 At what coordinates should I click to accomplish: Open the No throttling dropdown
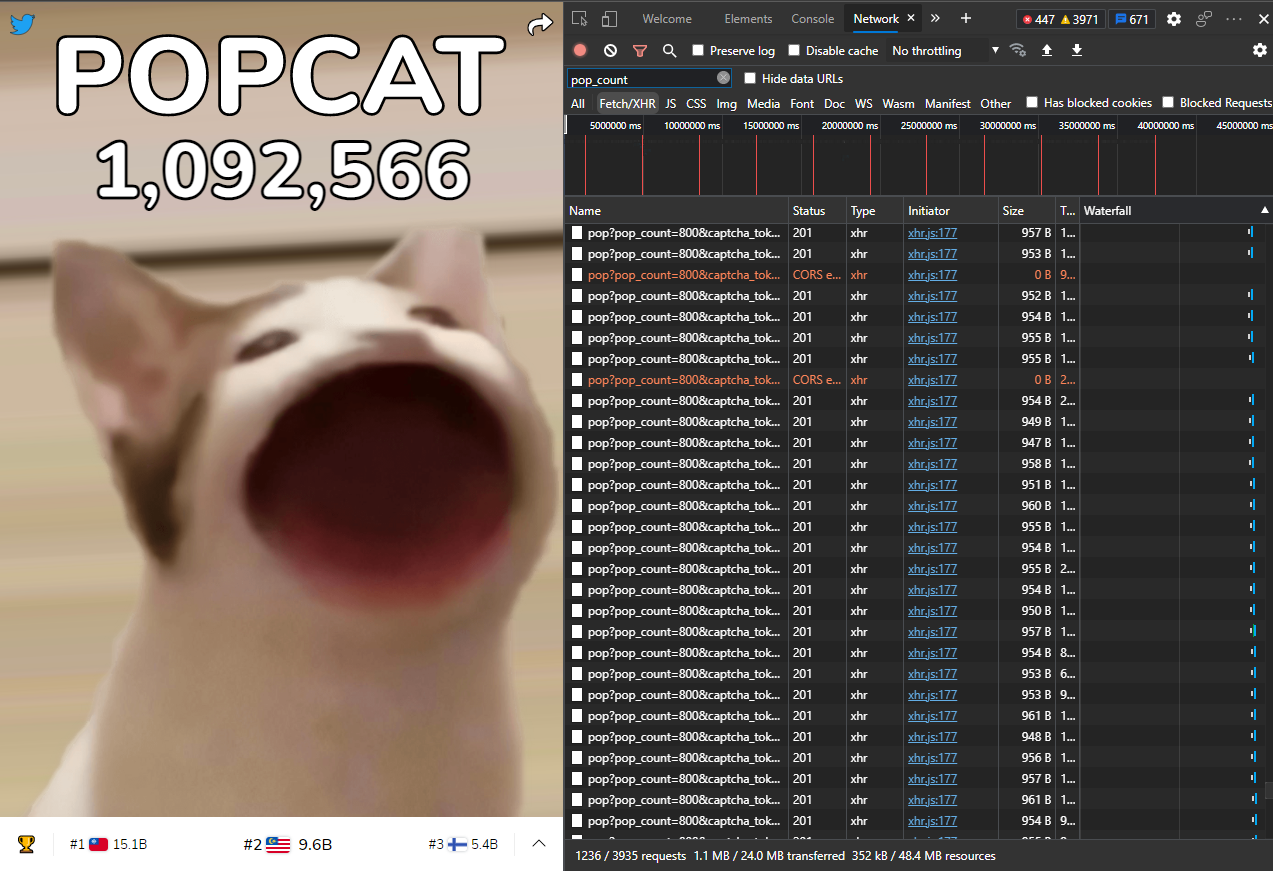(x=944, y=50)
